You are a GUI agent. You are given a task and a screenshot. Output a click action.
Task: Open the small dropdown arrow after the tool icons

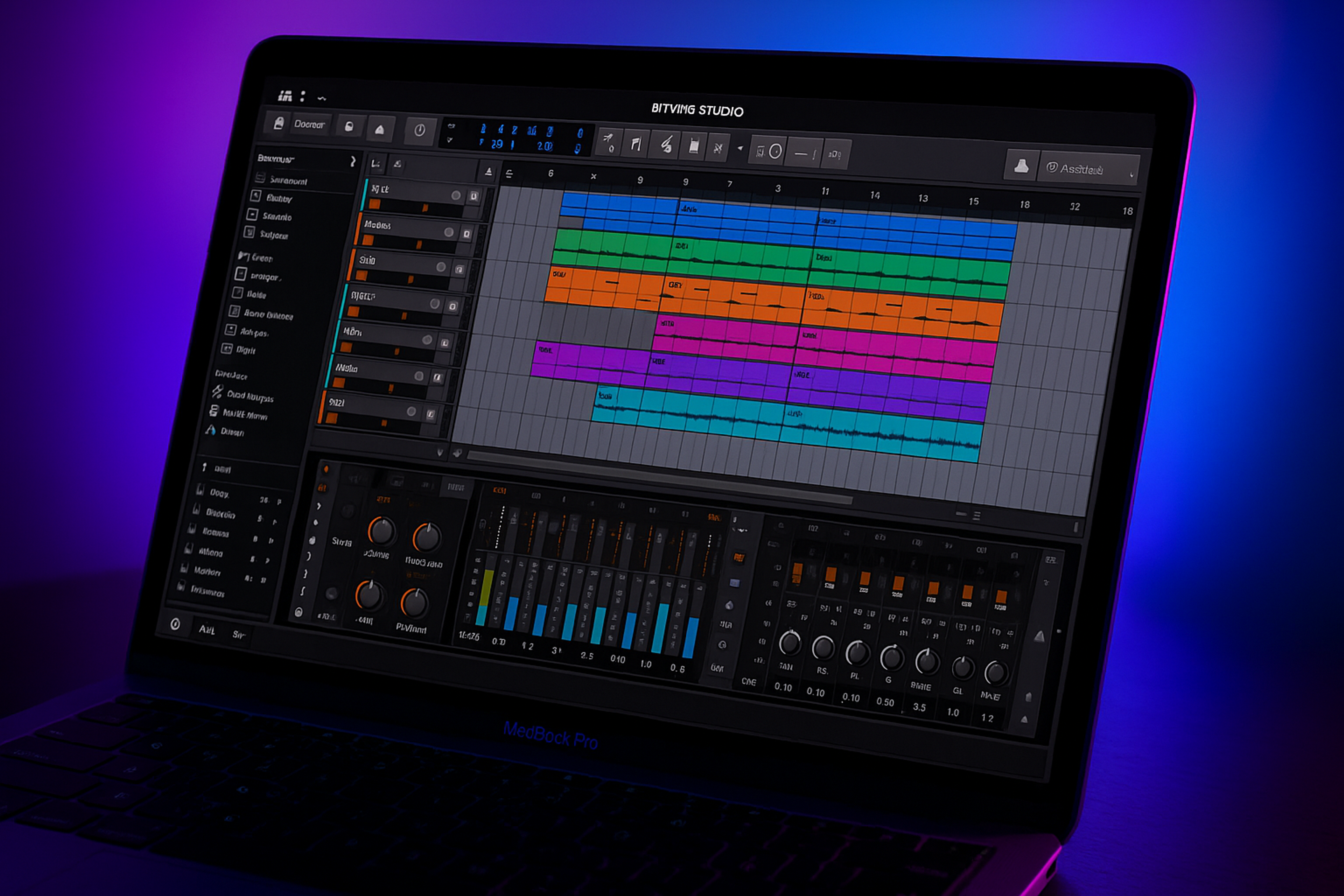point(740,149)
